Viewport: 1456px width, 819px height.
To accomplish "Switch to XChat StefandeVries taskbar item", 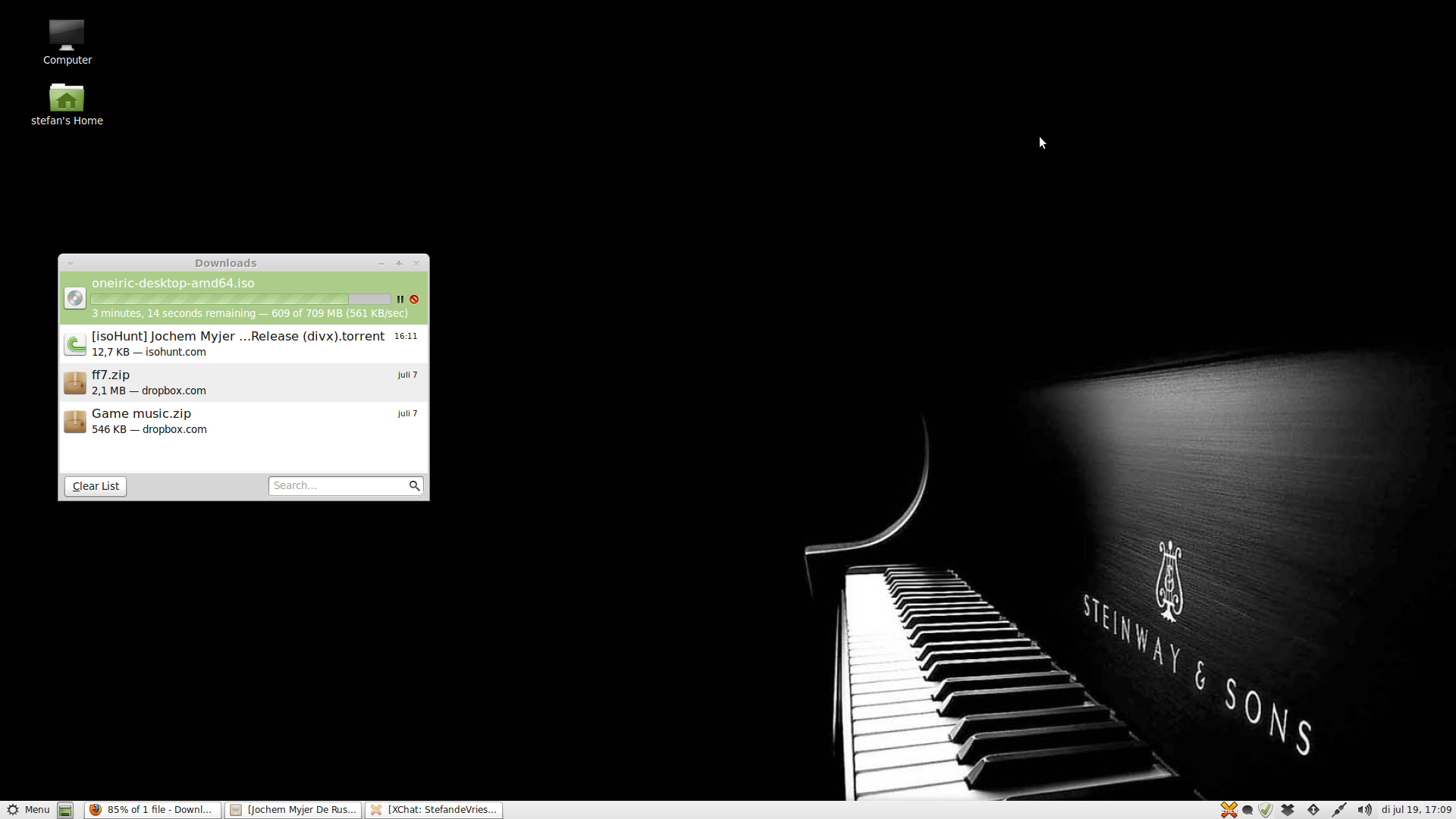I will pyautogui.click(x=434, y=810).
